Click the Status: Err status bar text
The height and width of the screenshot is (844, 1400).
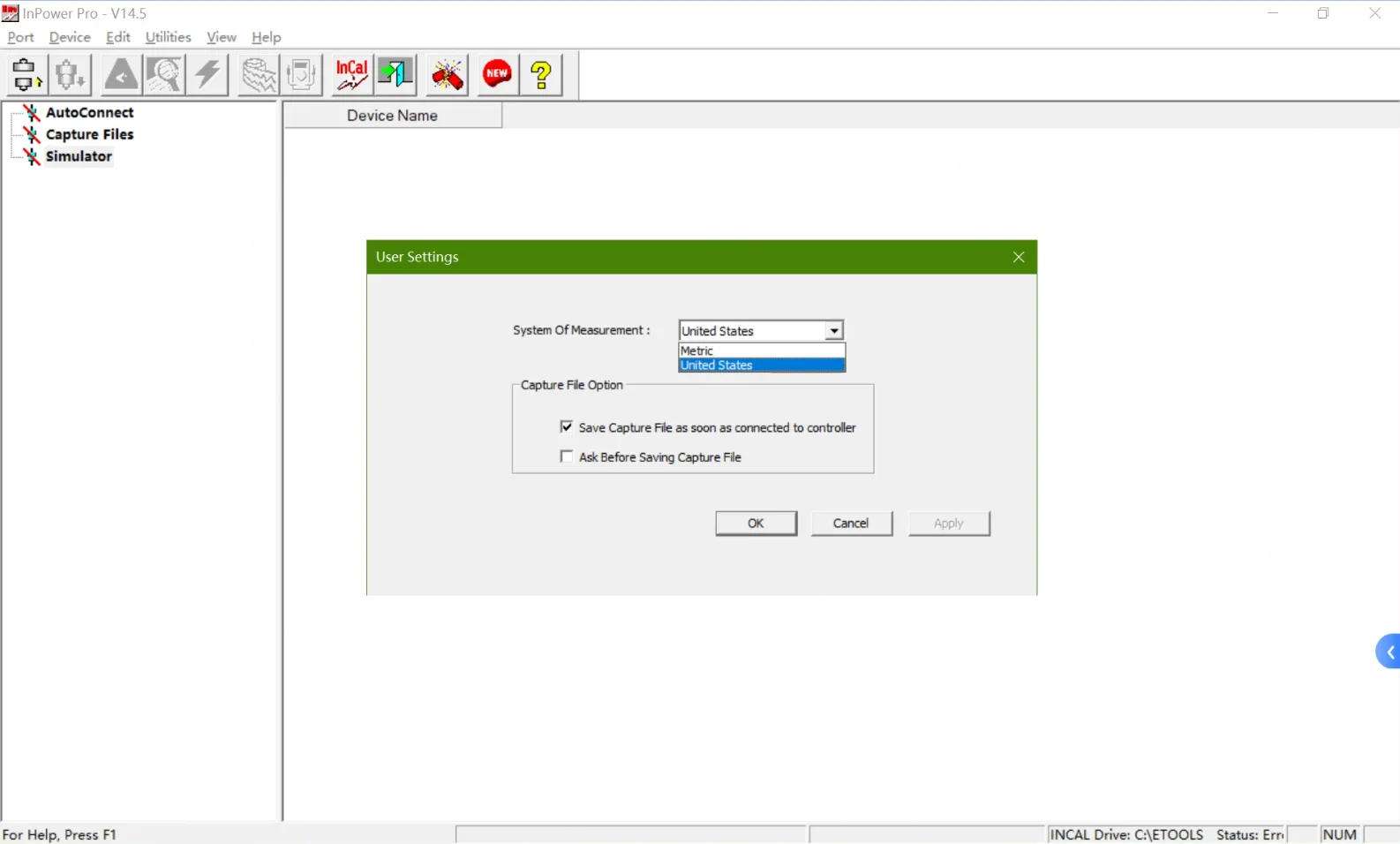(1250, 834)
